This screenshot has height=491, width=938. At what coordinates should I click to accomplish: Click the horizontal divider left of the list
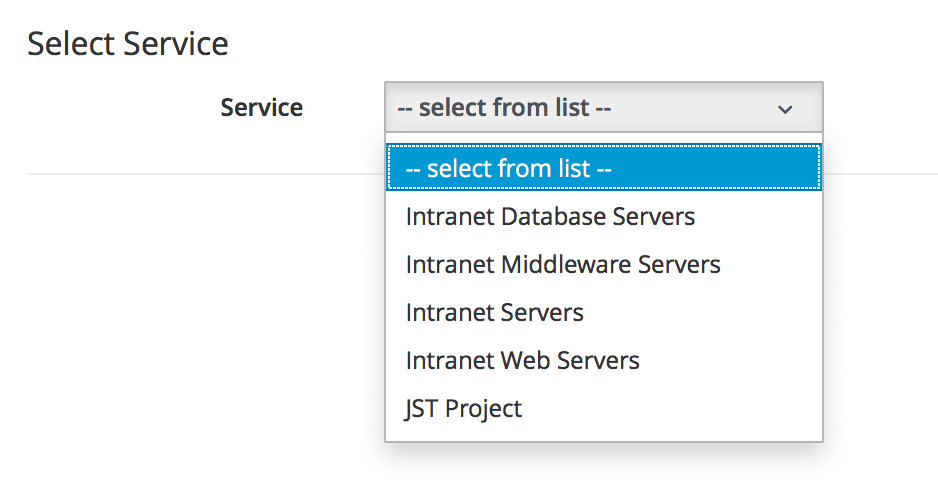[x=200, y=174]
